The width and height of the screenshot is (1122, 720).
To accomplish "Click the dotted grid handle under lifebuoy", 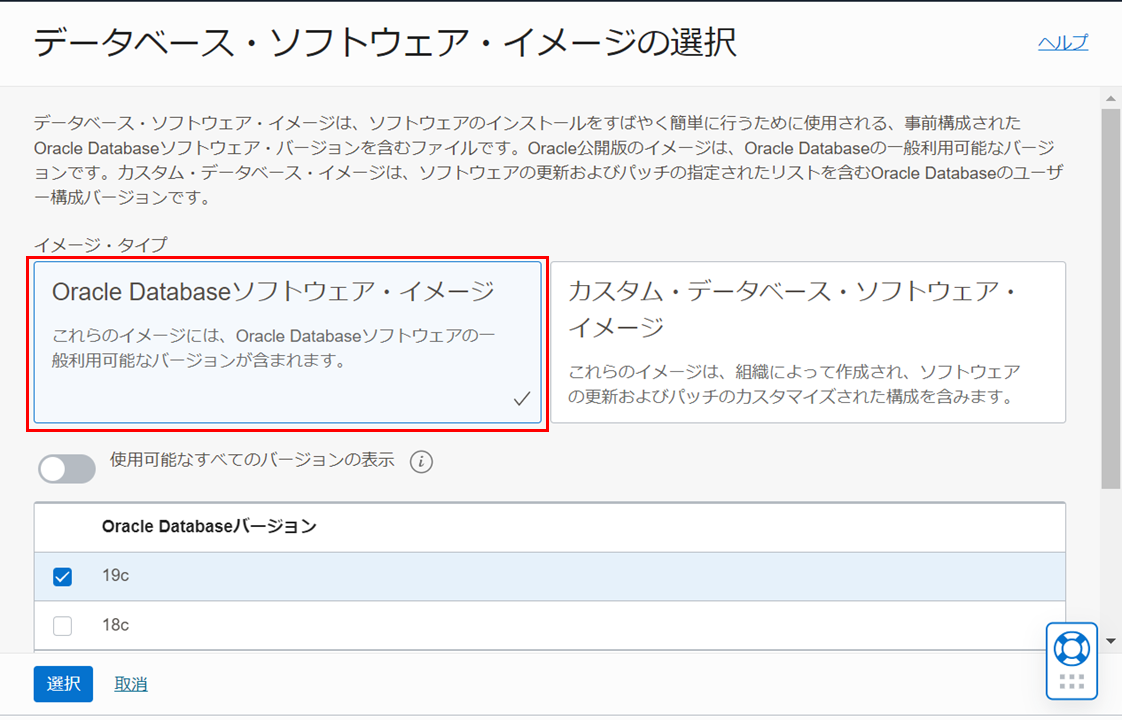I will pyautogui.click(x=1071, y=682).
